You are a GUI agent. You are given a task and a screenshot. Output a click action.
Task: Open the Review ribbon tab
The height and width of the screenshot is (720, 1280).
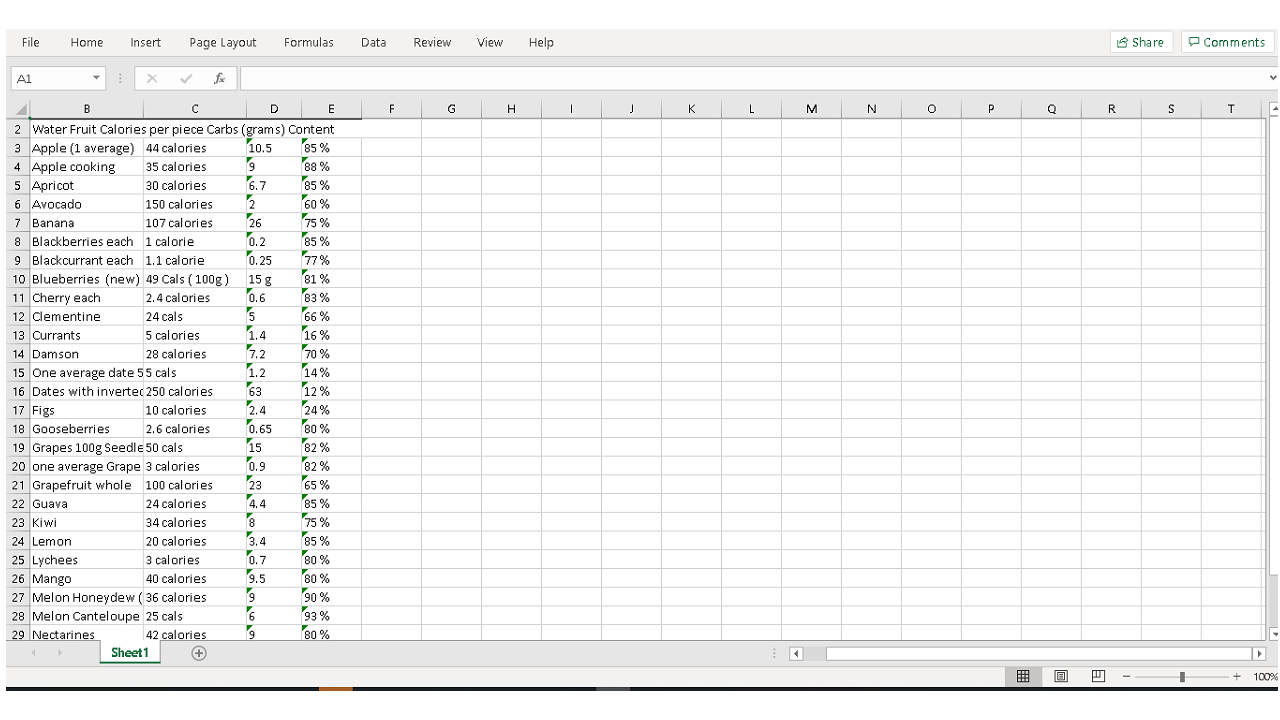(x=432, y=42)
